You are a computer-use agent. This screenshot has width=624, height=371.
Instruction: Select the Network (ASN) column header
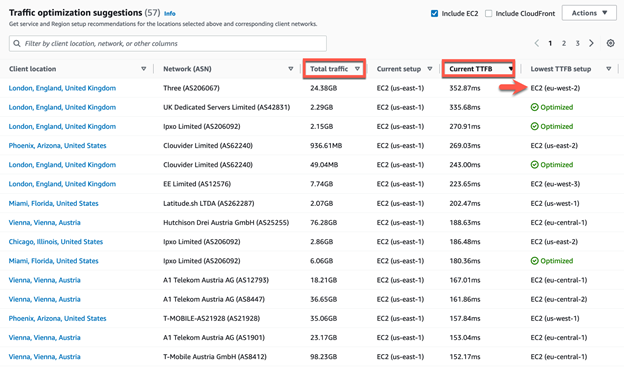point(187,69)
